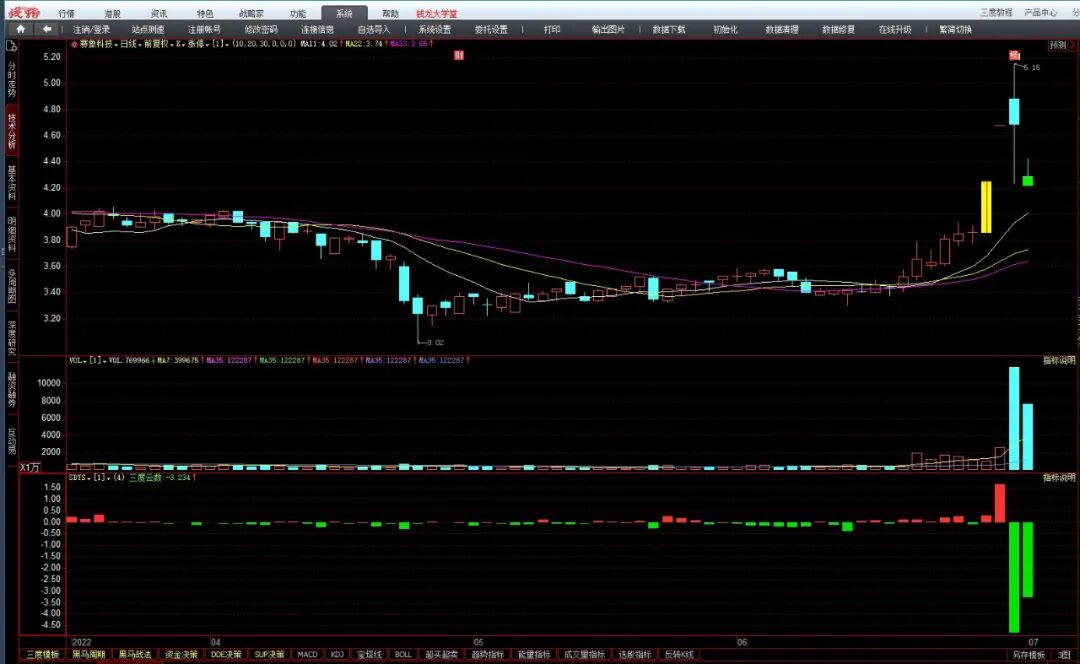This screenshot has height=664, width=1080.
Task: Select the 黑马周期 bottom tab
Action: [x=89, y=654]
